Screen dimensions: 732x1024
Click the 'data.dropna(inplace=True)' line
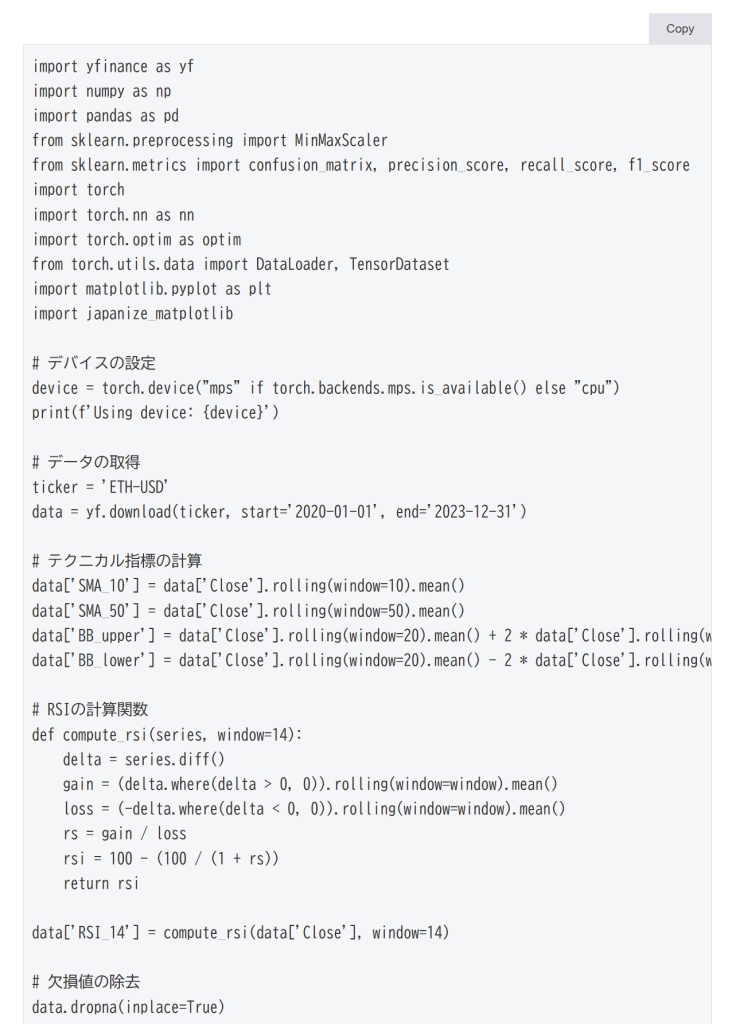[x=128, y=1007]
